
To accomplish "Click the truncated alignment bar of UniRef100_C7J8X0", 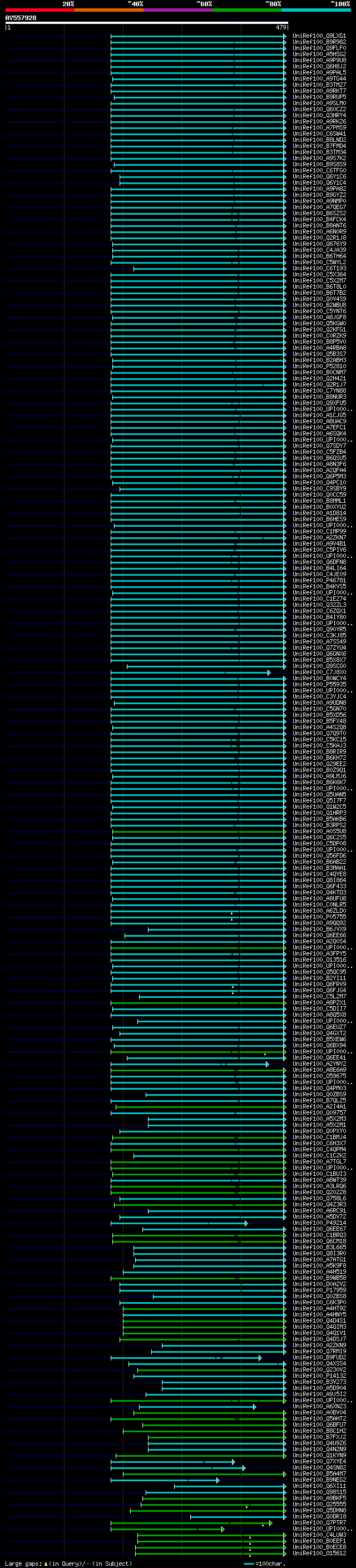I will (190, 672).
